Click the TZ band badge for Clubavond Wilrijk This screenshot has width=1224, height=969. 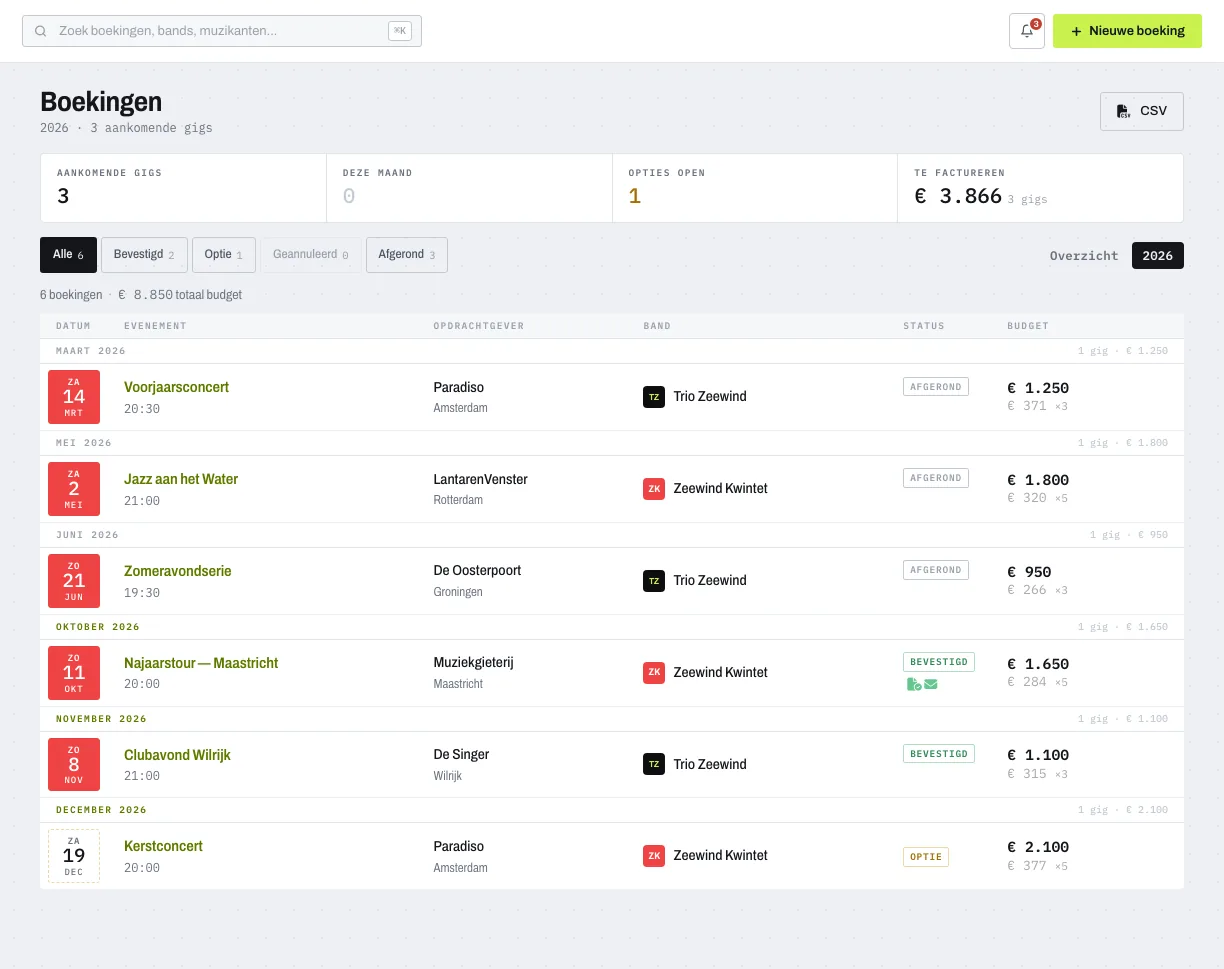click(x=654, y=765)
